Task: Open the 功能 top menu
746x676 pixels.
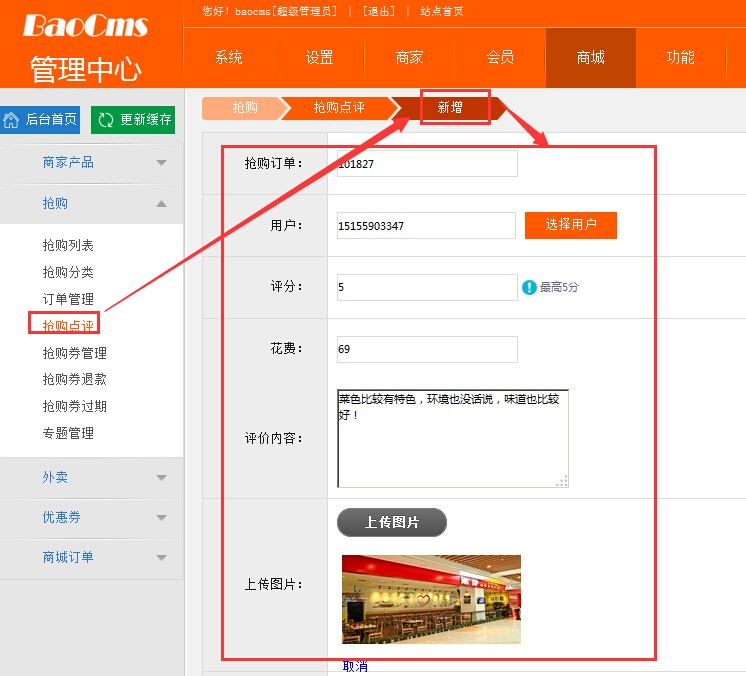Action: click(x=681, y=58)
